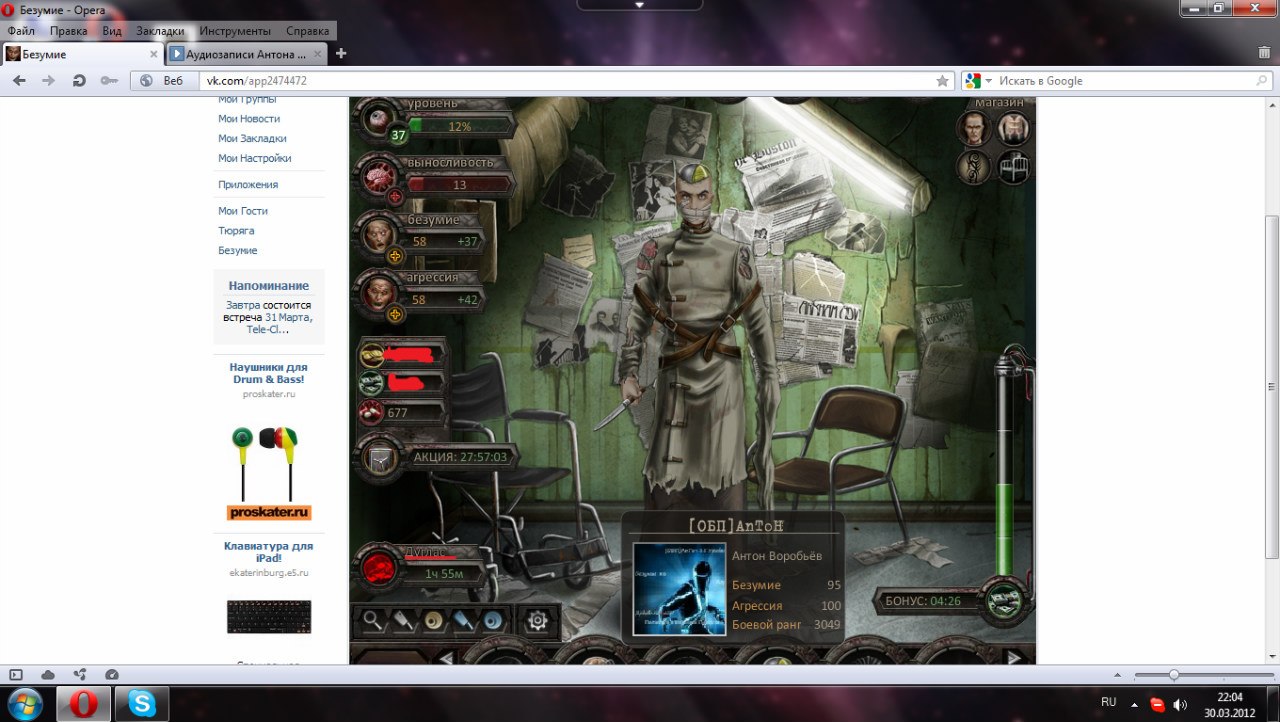Open Opera Unite share icon
The width and height of the screenshot is (1280, 722).
tap(80, 675)
